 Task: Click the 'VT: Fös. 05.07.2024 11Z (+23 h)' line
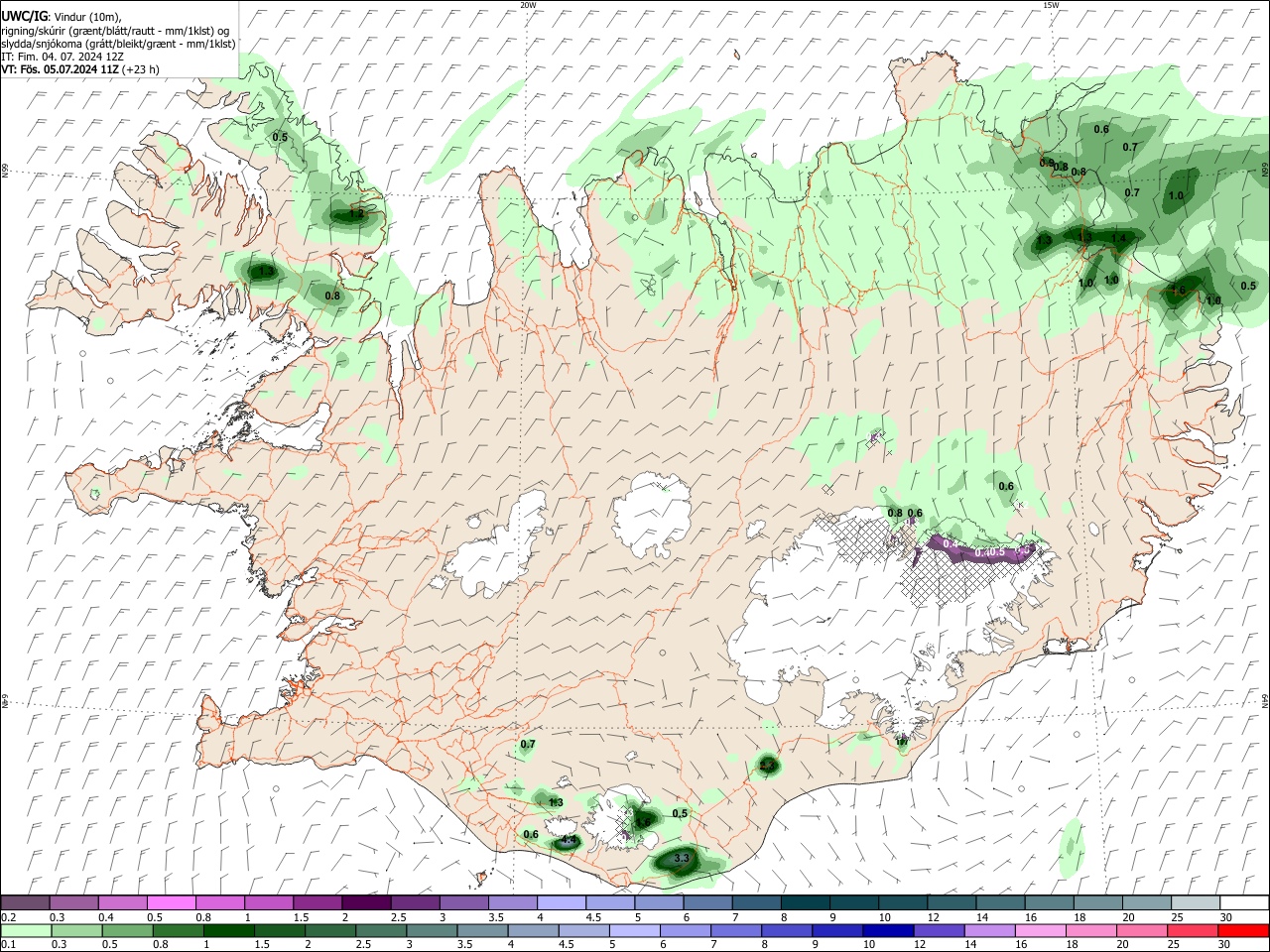point(80,69)
